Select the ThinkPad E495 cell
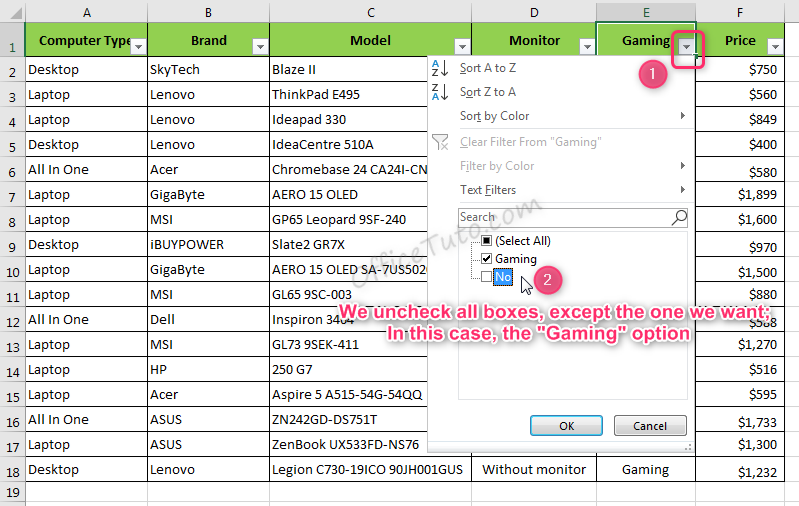The image size is (799, 506). pyautogui.click(x=349, y=94)
